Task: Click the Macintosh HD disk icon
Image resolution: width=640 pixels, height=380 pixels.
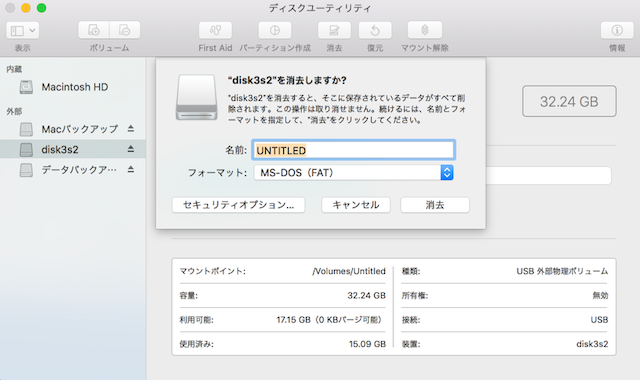Action: pyautogui.click(x=26, y=87)
